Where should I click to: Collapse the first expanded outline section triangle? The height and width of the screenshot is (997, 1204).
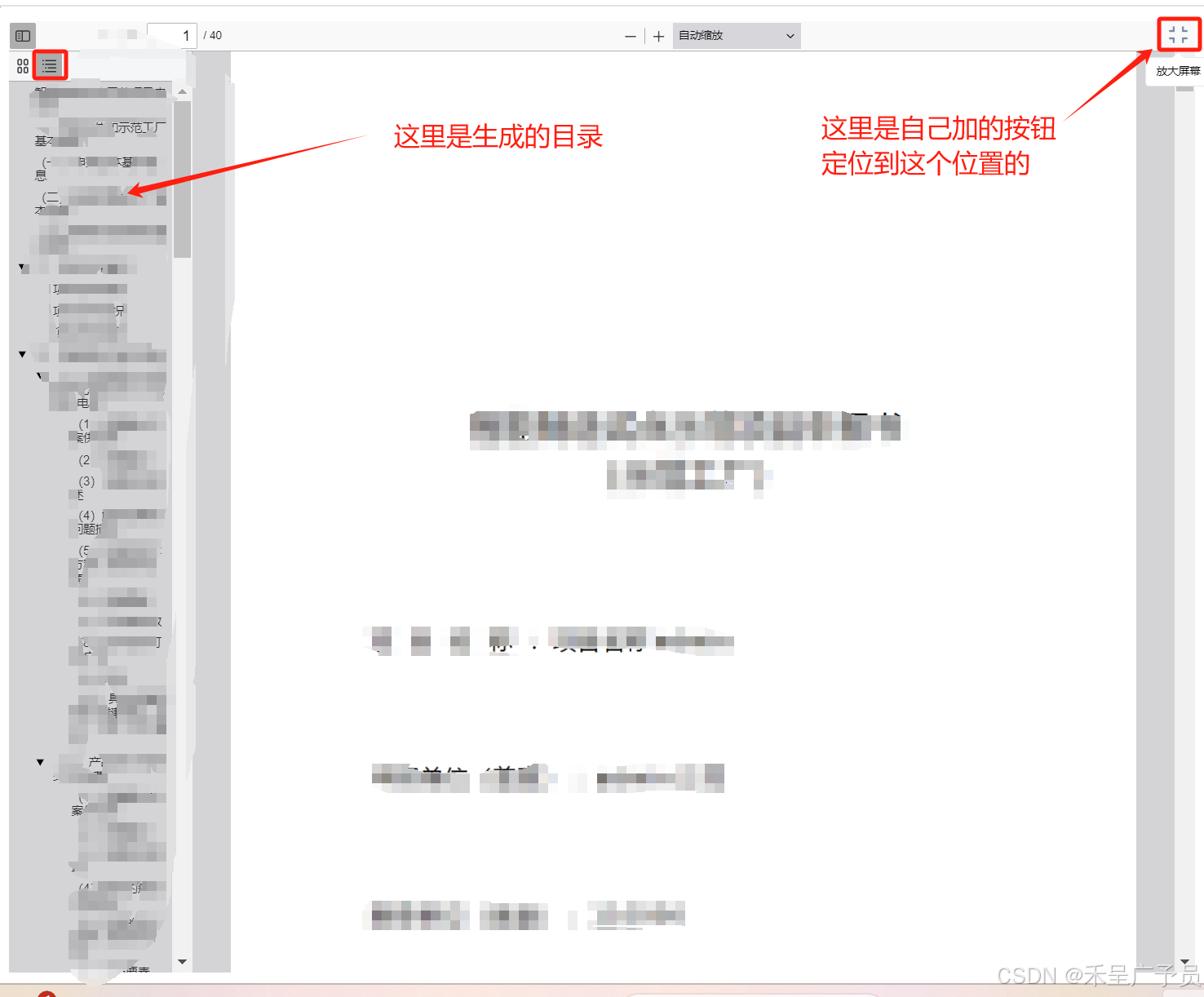(x=22, y=268)
